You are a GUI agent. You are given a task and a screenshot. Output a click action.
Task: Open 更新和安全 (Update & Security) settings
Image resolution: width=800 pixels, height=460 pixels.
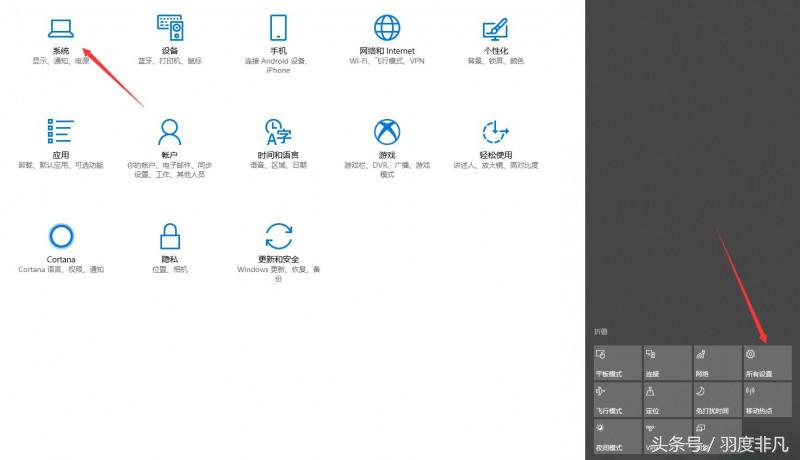tap(278, 252)
